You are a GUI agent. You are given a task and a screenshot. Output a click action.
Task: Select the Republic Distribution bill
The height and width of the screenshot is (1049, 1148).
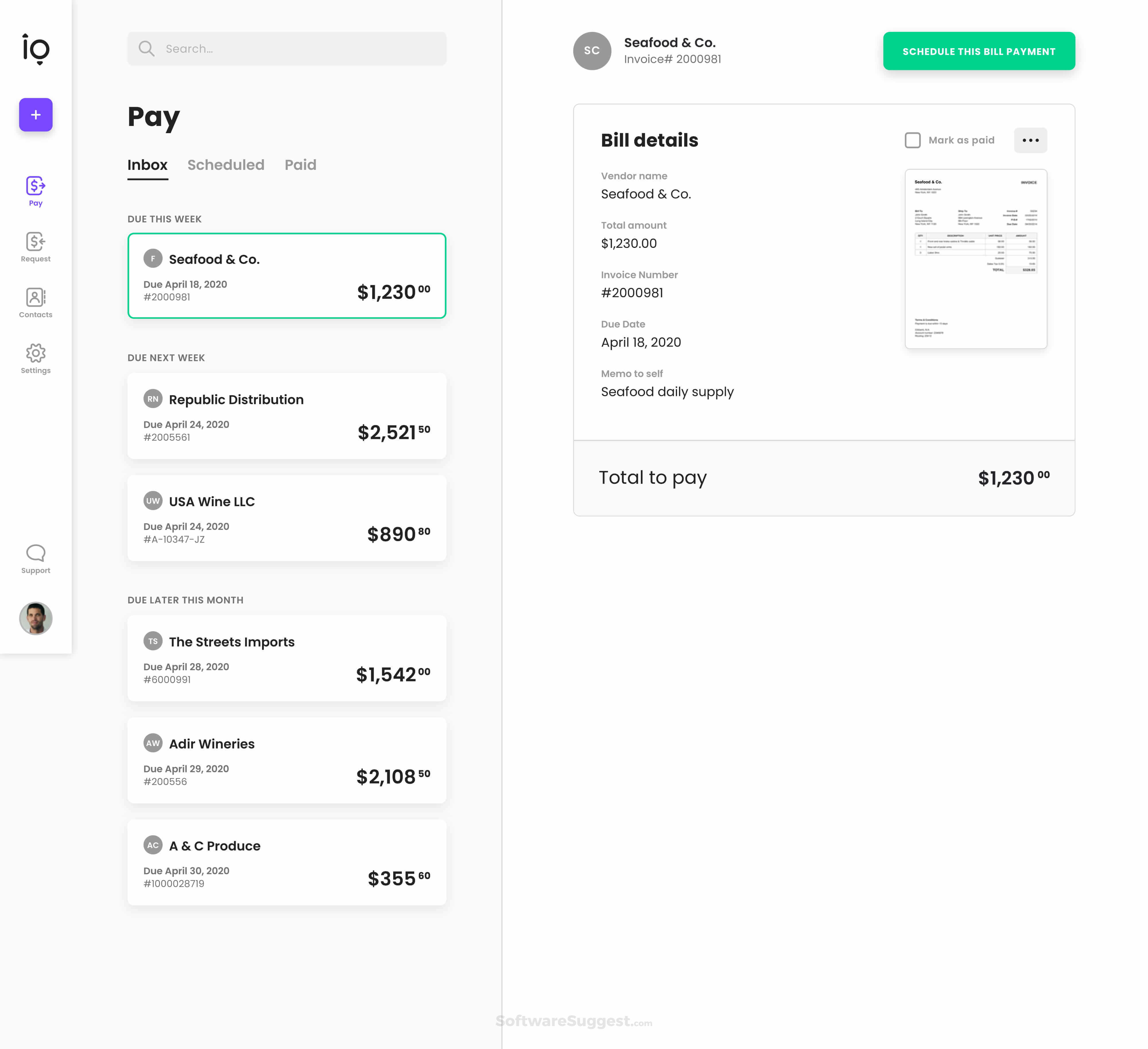coord(286,415)
